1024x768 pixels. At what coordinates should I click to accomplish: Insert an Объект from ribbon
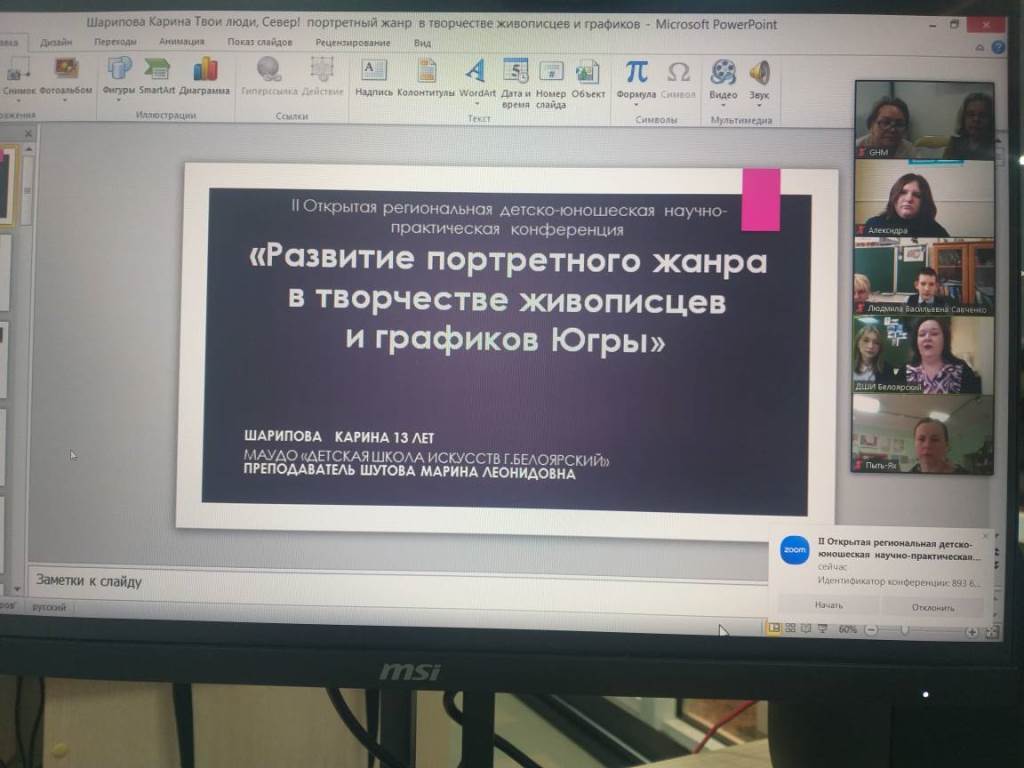tap(588, 76)
